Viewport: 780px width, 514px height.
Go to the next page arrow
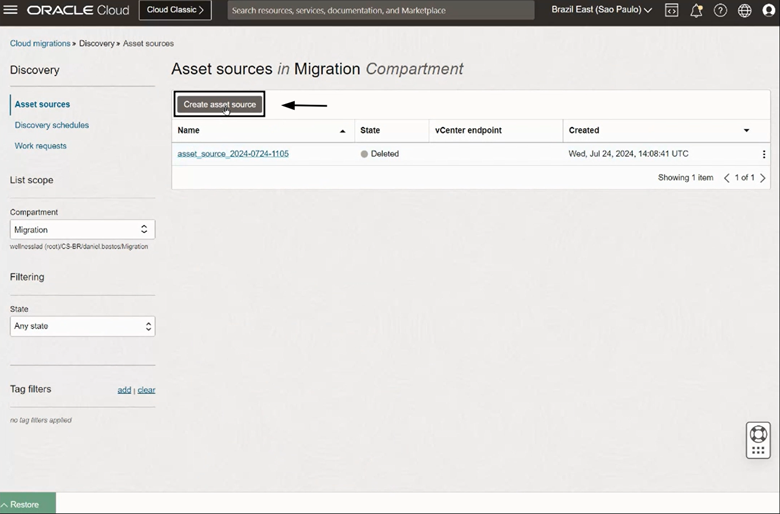pyautogui.click(x=763, y=178)
